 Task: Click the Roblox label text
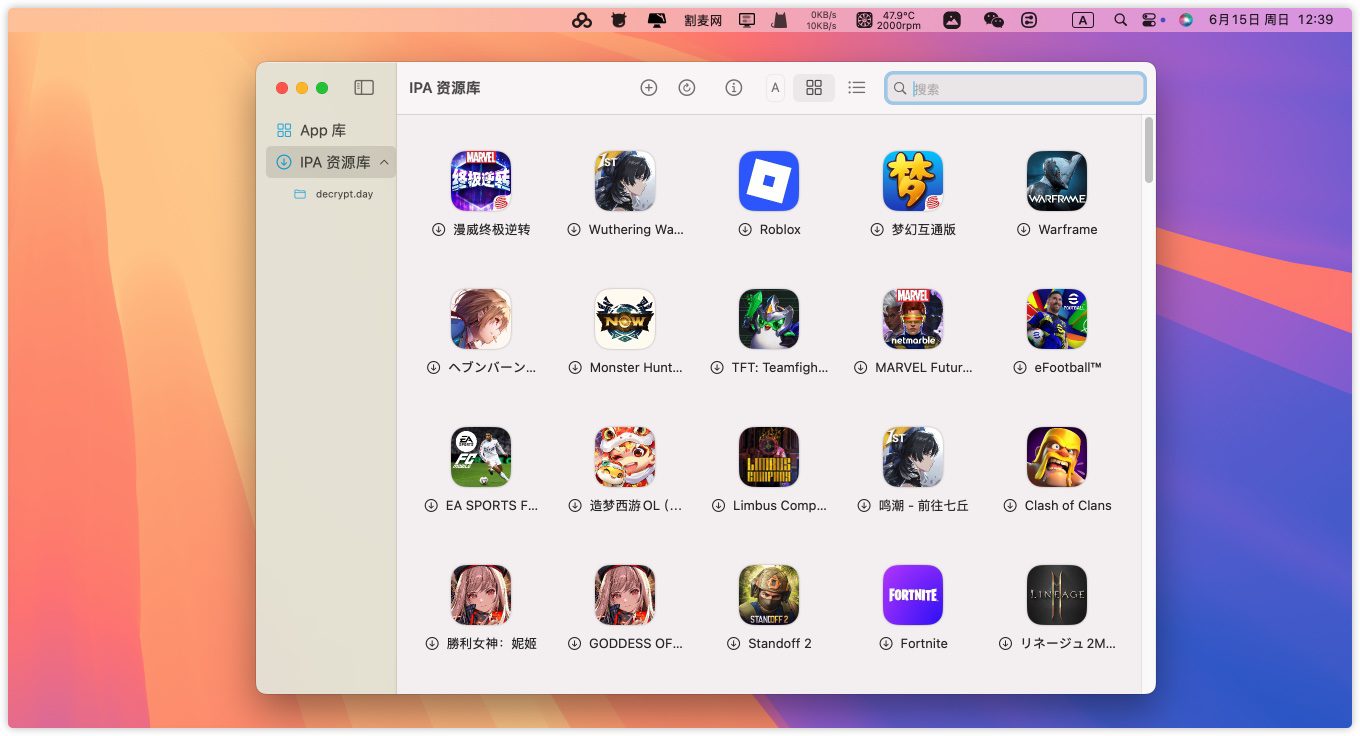click(x=780, y=229)
